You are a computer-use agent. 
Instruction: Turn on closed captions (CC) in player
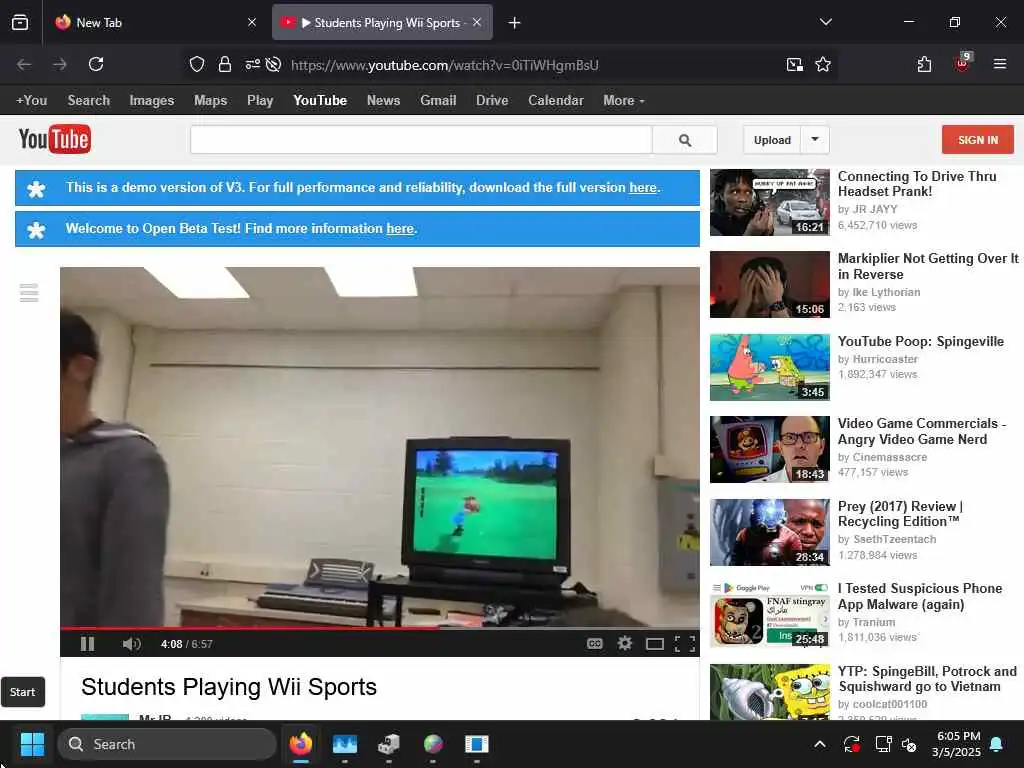click(x=594, y=644)
